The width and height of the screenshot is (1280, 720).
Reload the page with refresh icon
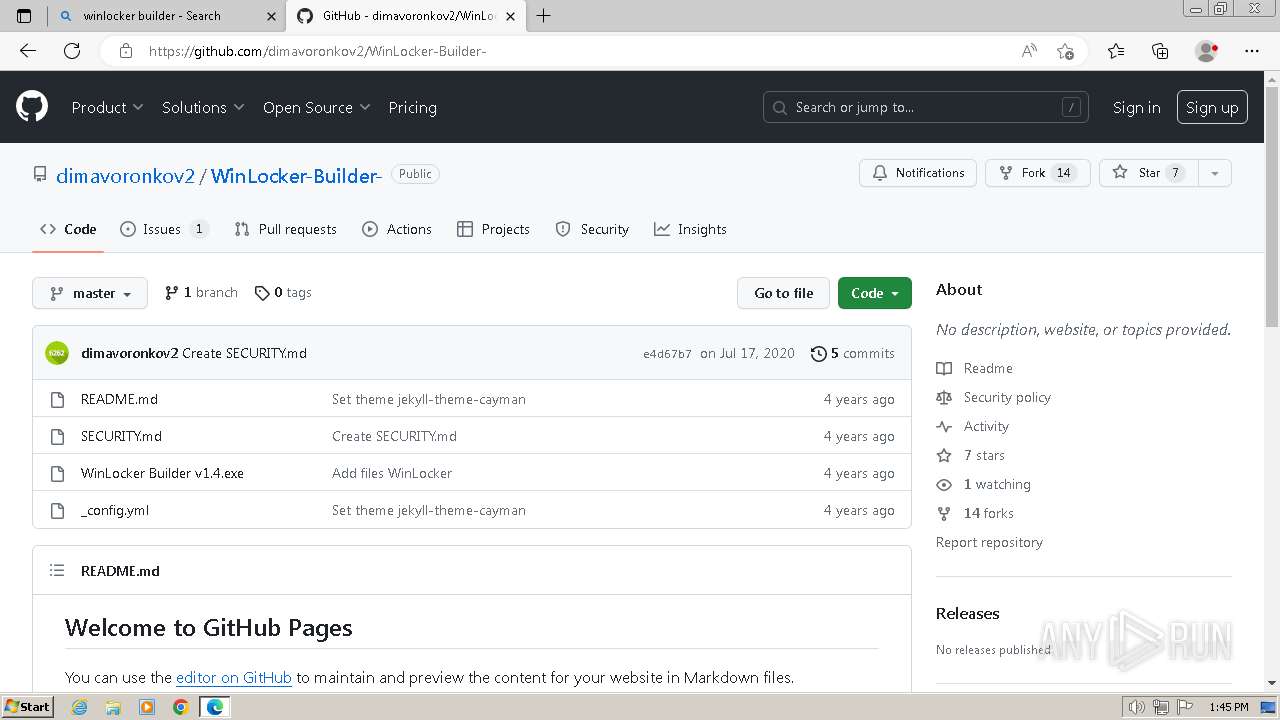72,51
